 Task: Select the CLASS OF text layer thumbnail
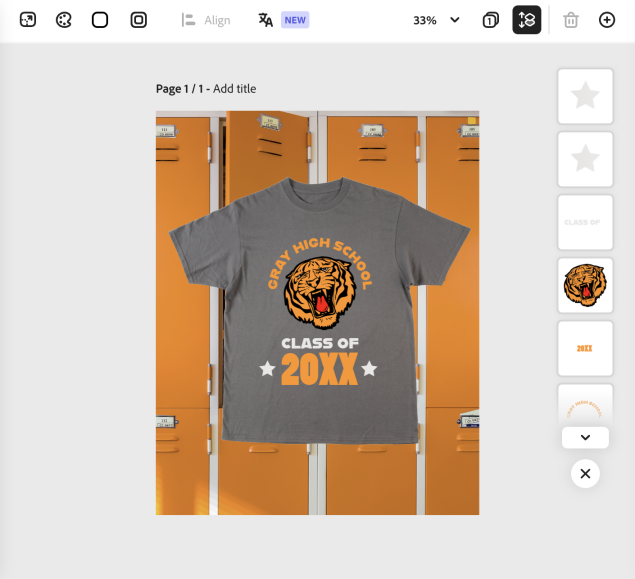pos(585,222)
